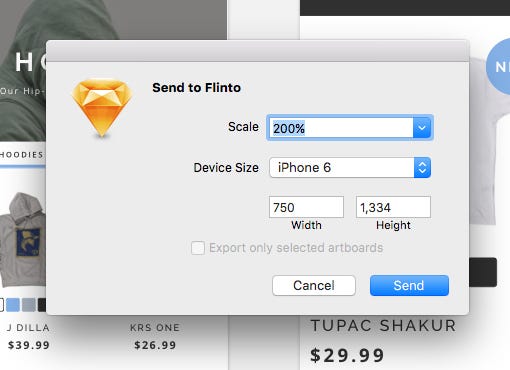
Task: Enable Export only selected artboards checkbox
Action: [198, 248]
